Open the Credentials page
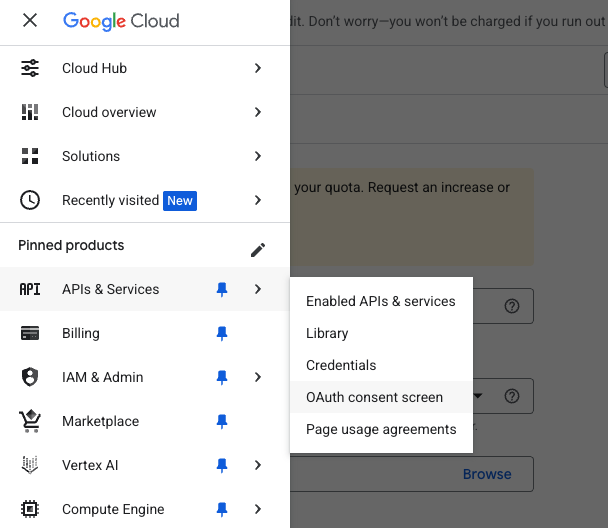The image size is (608, 528). point(381,365)
